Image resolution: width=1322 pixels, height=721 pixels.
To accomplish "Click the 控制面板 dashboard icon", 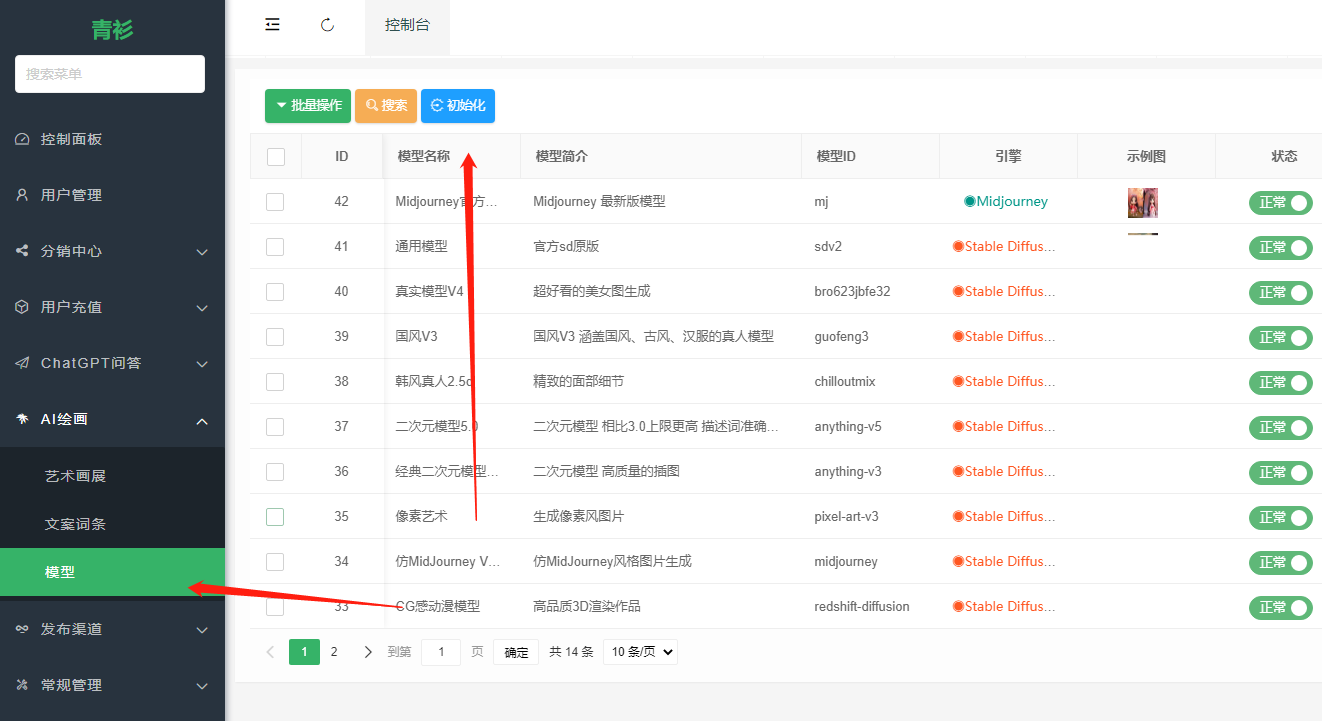I will click(22, 139).
